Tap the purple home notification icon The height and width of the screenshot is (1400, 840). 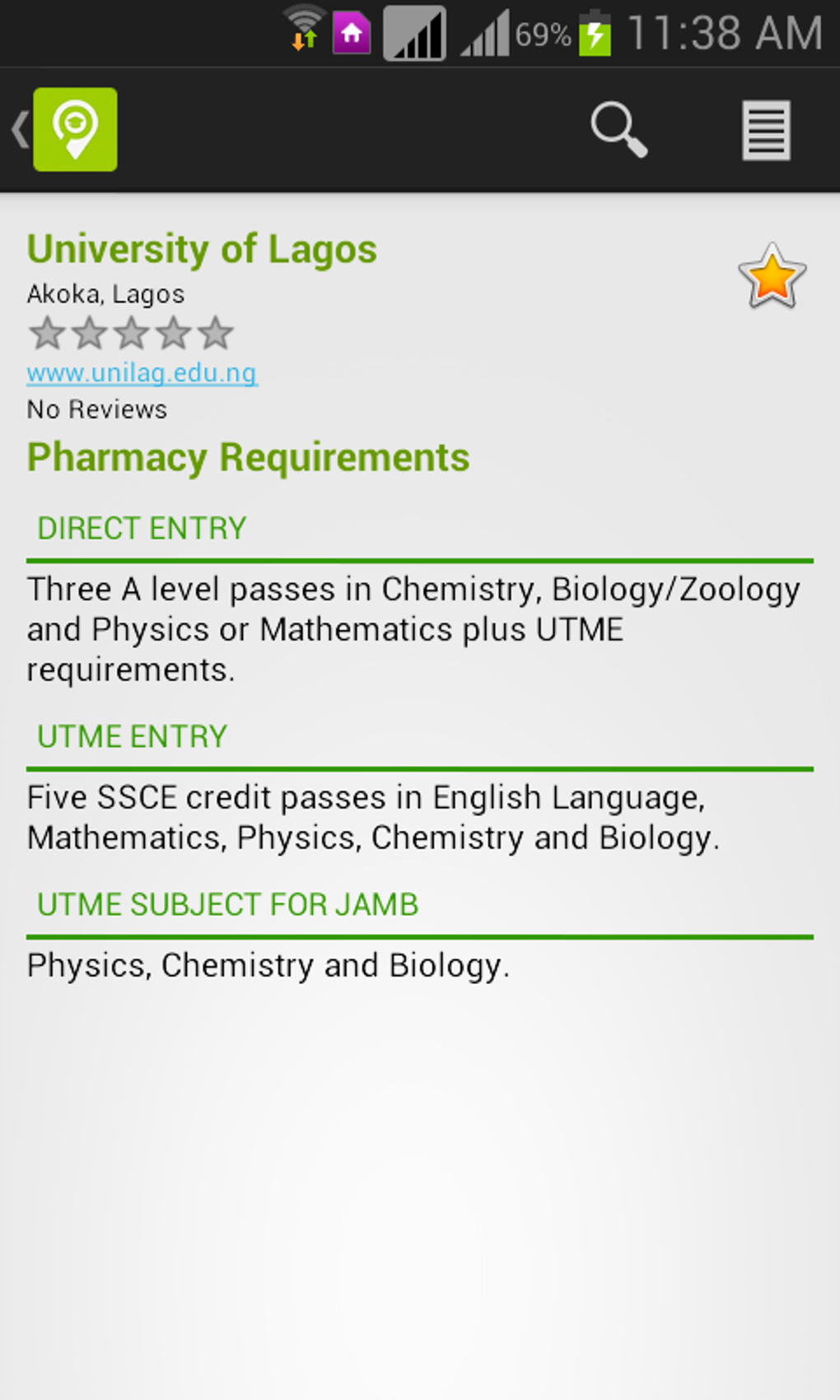[352, 34]
